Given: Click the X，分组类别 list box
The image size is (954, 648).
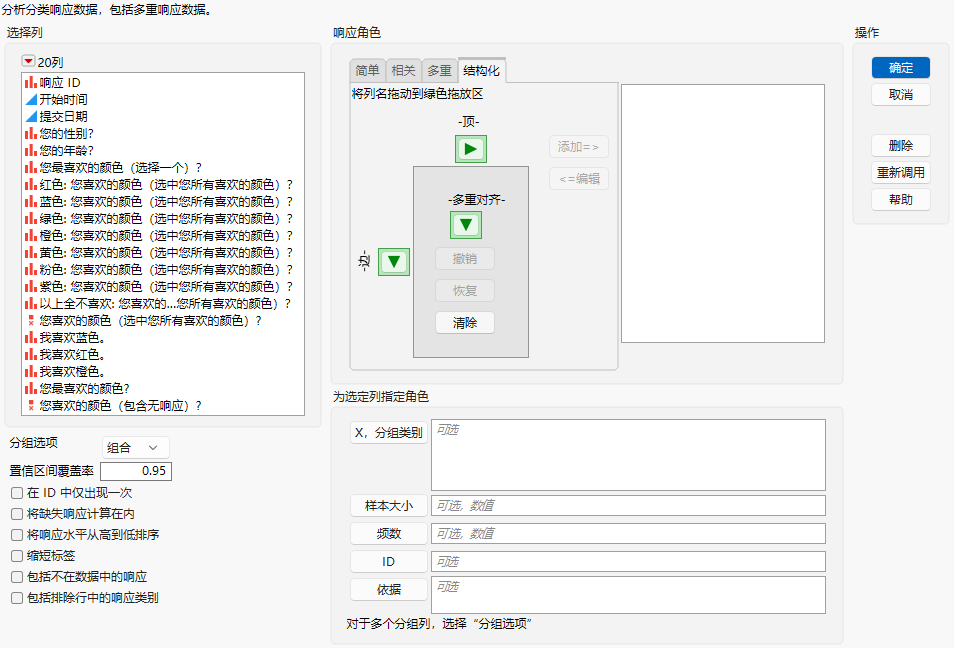Looking at the screenshot, I should point(628,455).
